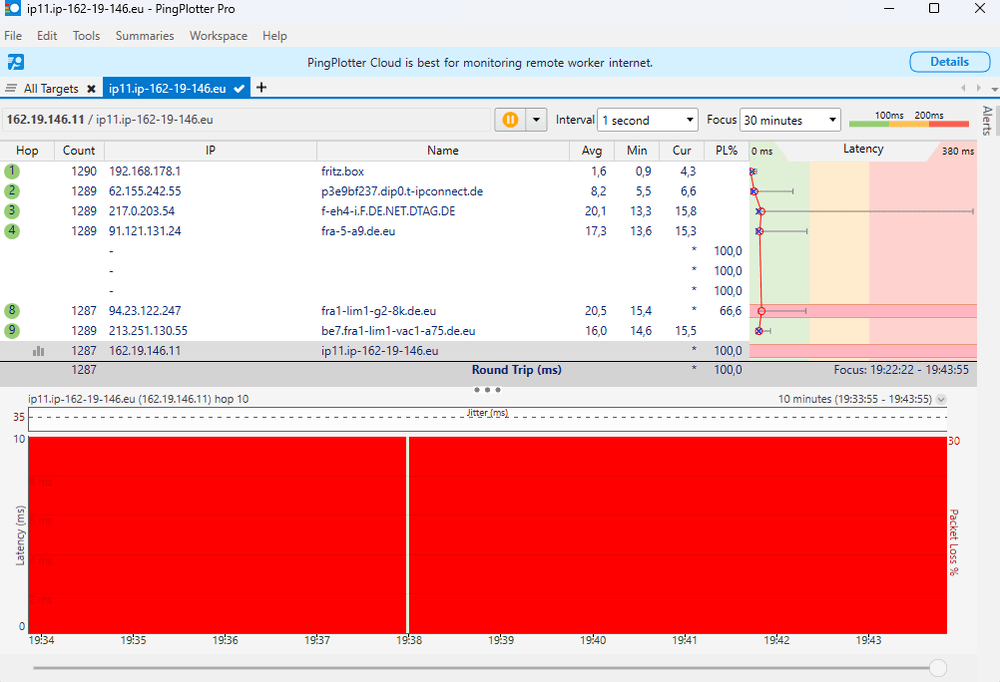Expand the 10 minutes graph range chevron

click(x=941, y=399)
